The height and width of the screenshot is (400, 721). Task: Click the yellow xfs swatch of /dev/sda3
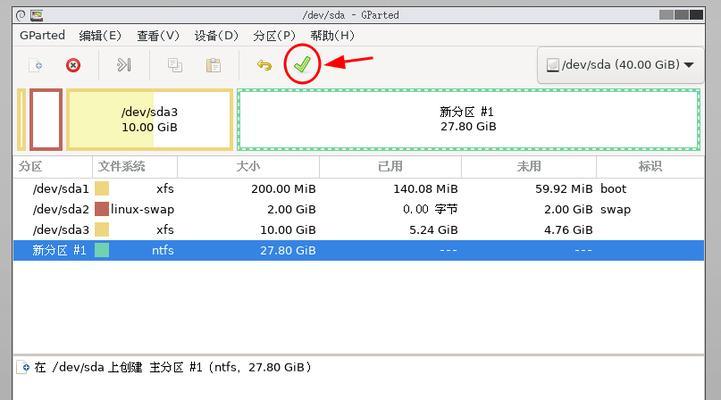click(x=102, y=229)
